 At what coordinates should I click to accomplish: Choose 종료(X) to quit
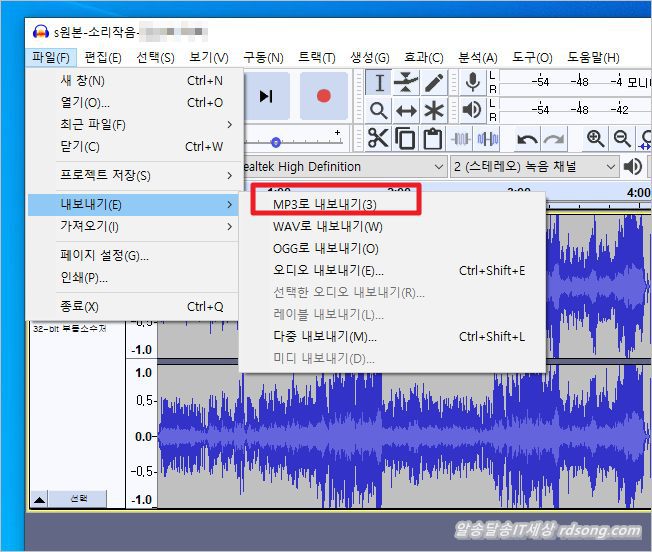point(133,307)
